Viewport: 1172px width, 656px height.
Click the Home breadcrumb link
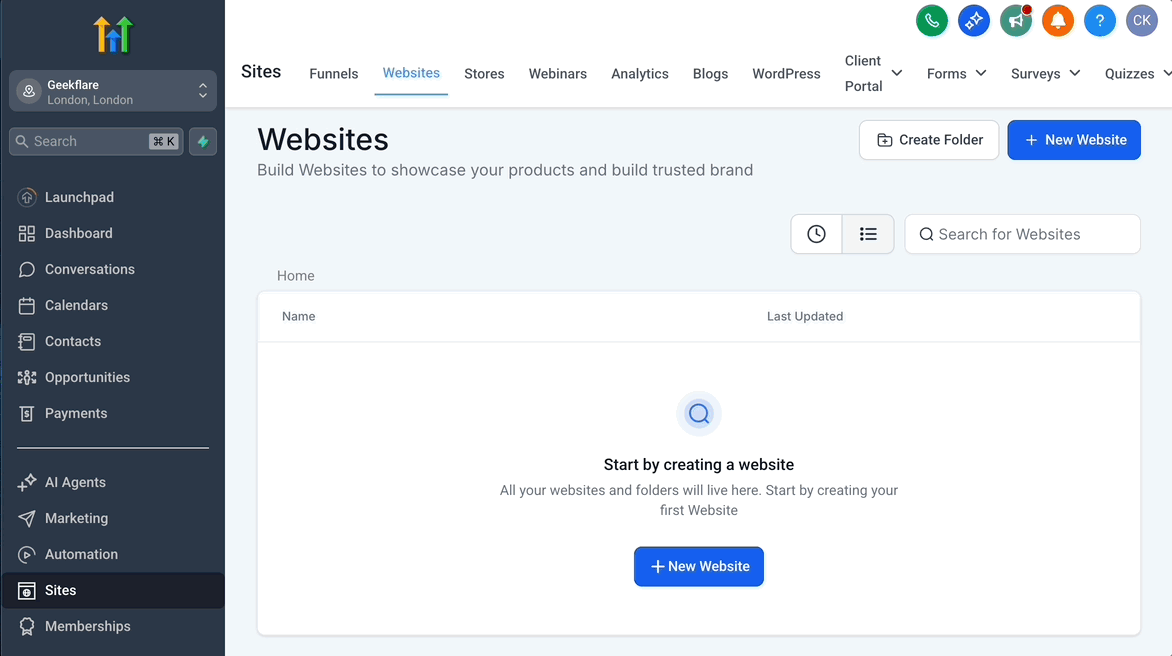pyautogui.click(x=295, y=276)
